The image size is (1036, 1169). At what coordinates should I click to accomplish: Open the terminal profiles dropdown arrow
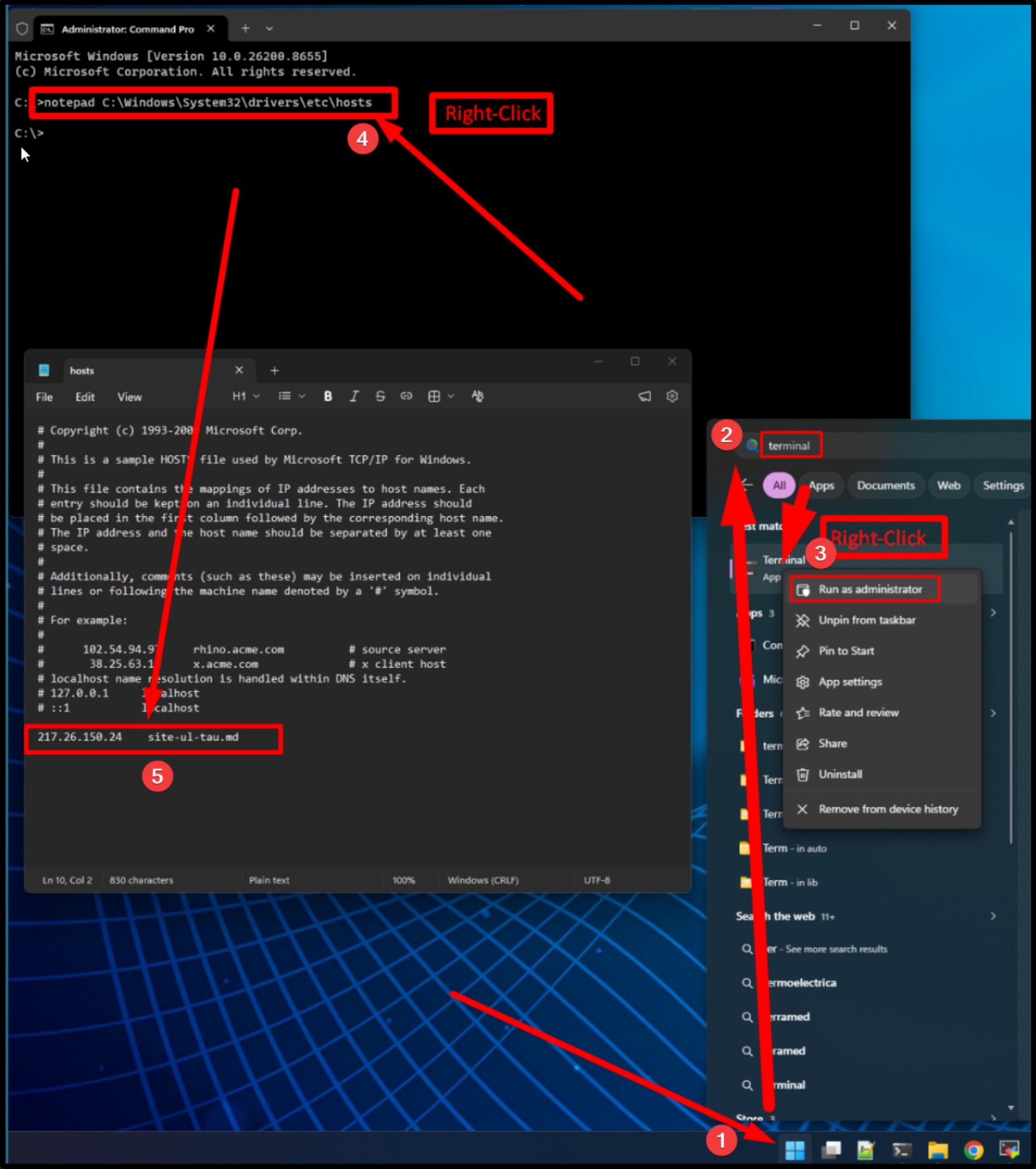tap(269, 28)
